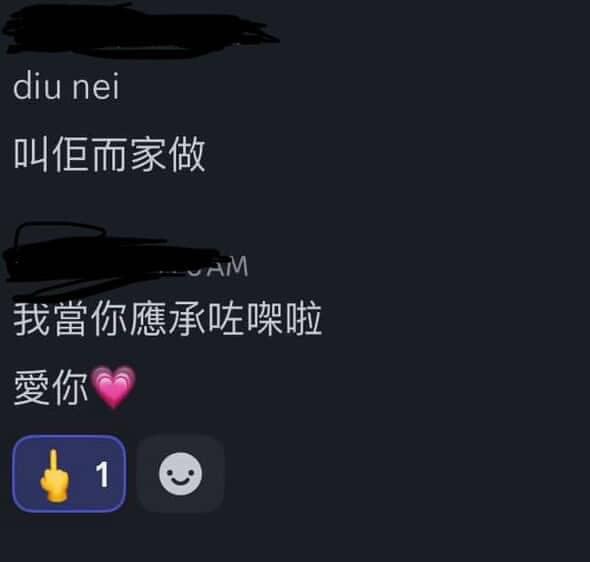Select the message 叫佢而家做

pyautogui.click(x=109, y=155)
